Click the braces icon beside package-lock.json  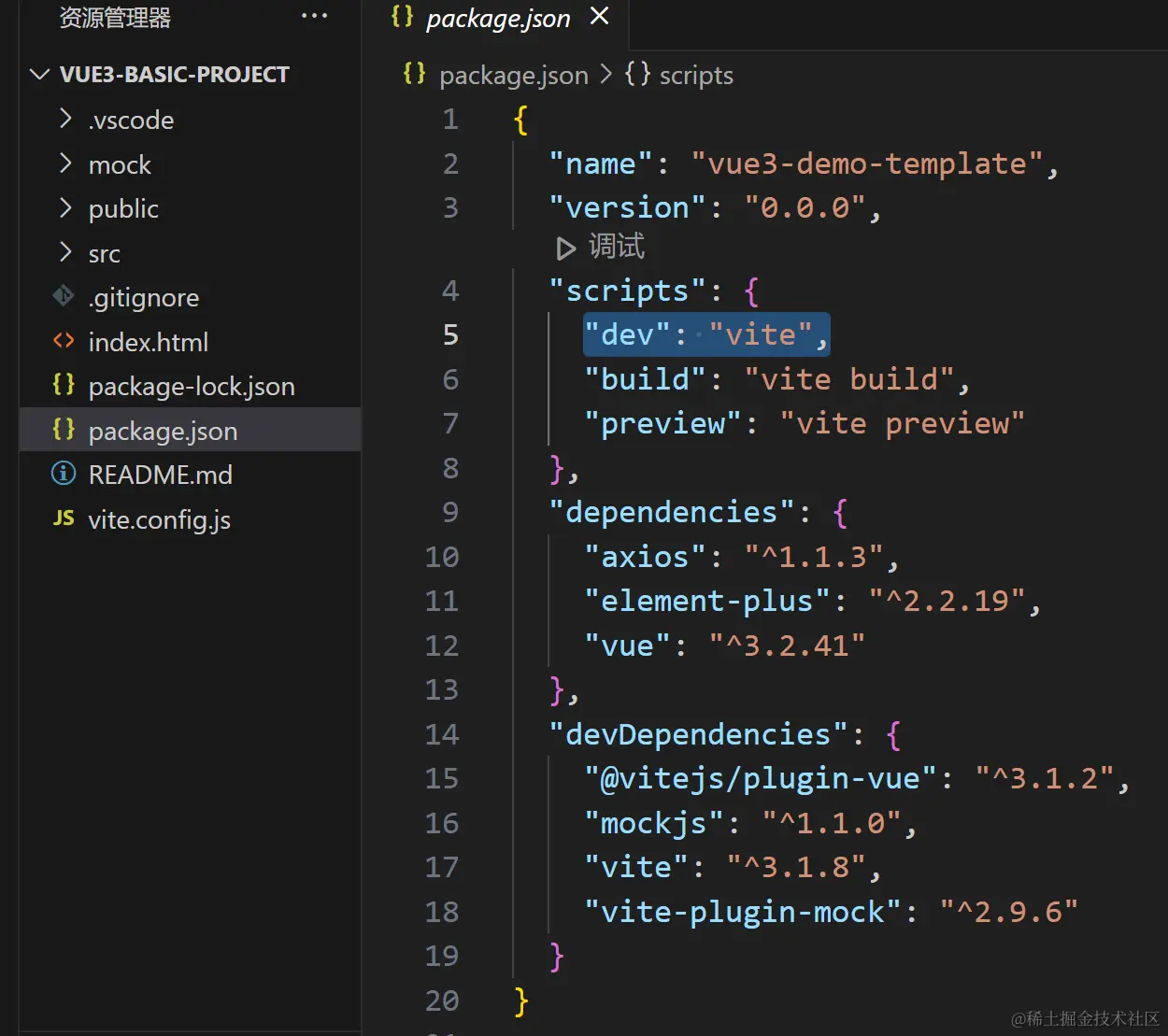coord(64,385)
